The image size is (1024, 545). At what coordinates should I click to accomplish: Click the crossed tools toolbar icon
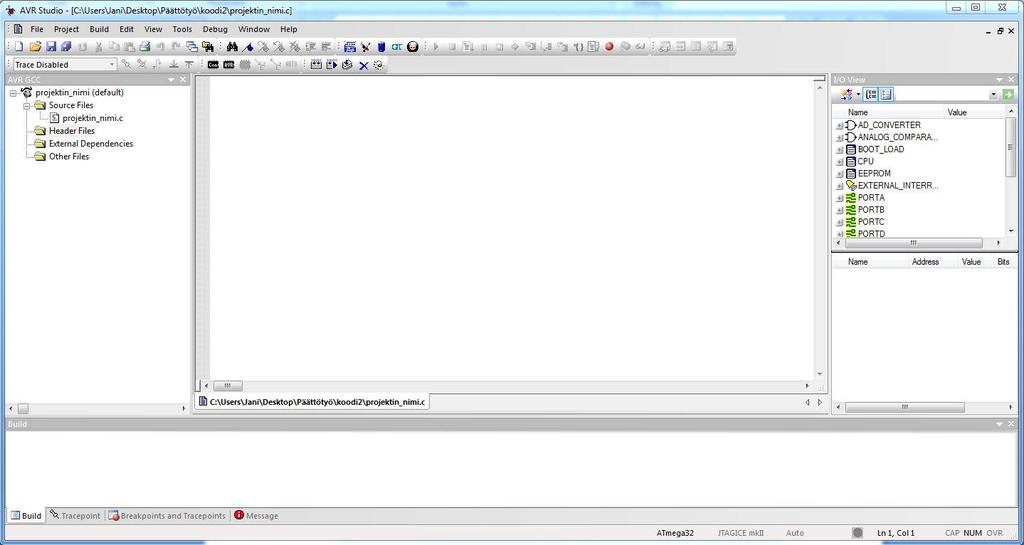pos(366,46)
